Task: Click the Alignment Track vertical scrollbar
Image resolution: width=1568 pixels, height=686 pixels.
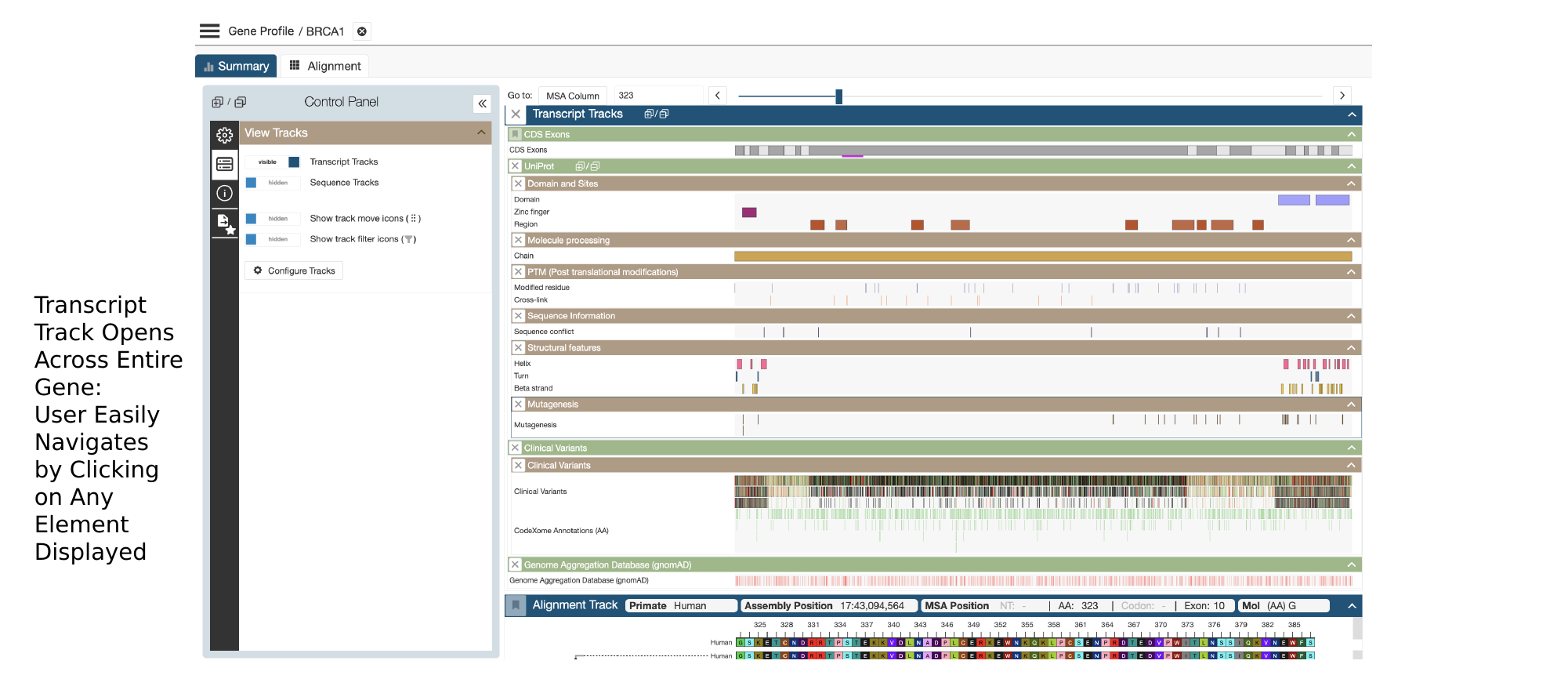Action: pyautogui.click(x=1357, y=638)
